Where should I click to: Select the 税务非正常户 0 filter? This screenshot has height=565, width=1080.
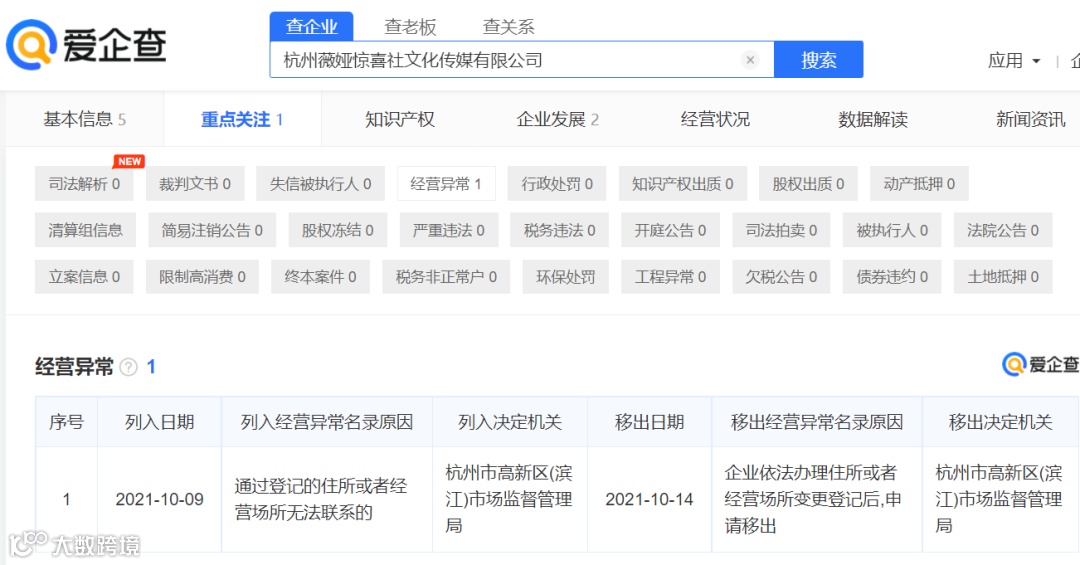(x=446, y=277)
